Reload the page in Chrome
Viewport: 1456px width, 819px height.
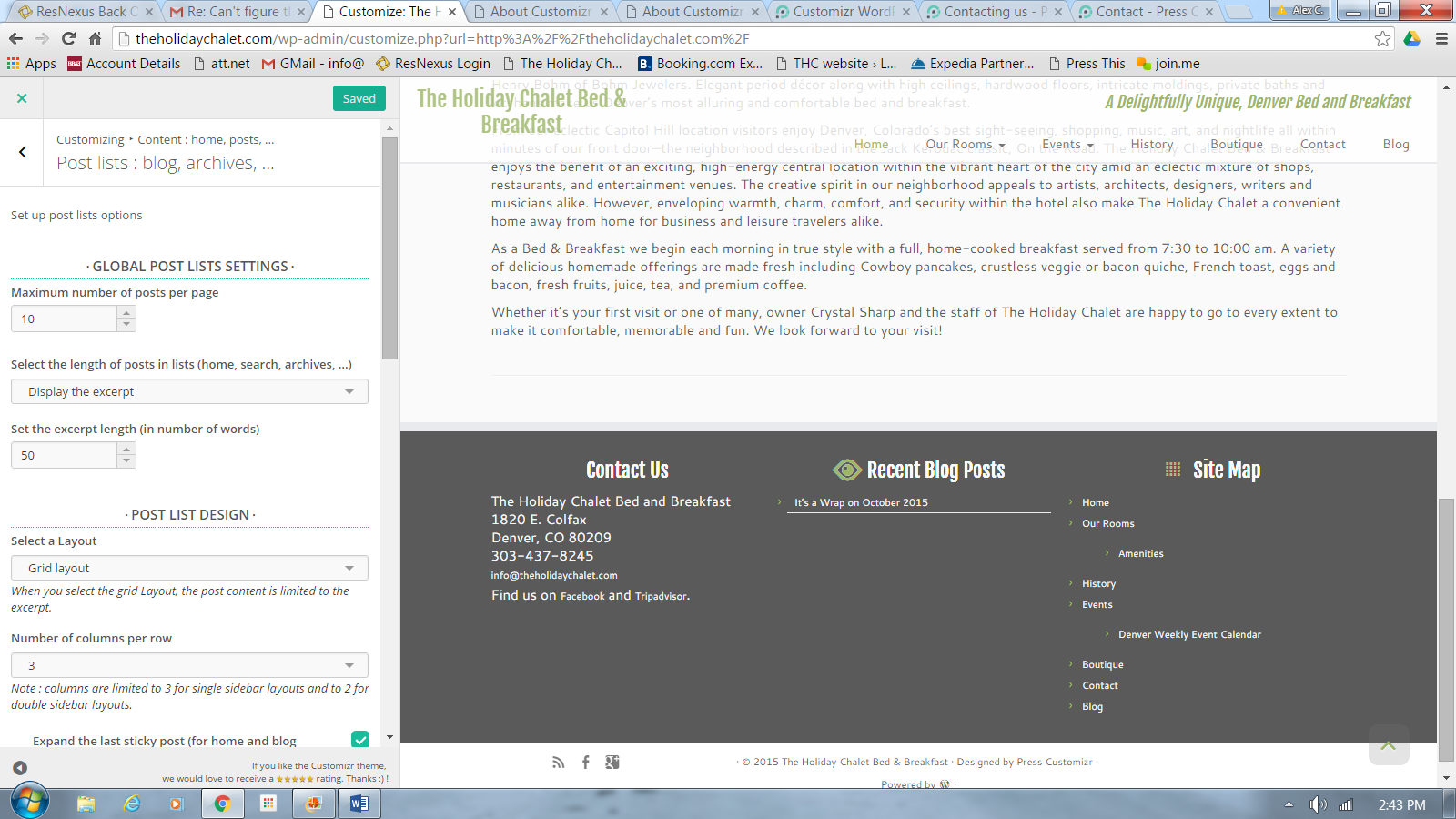coord(68,38)
